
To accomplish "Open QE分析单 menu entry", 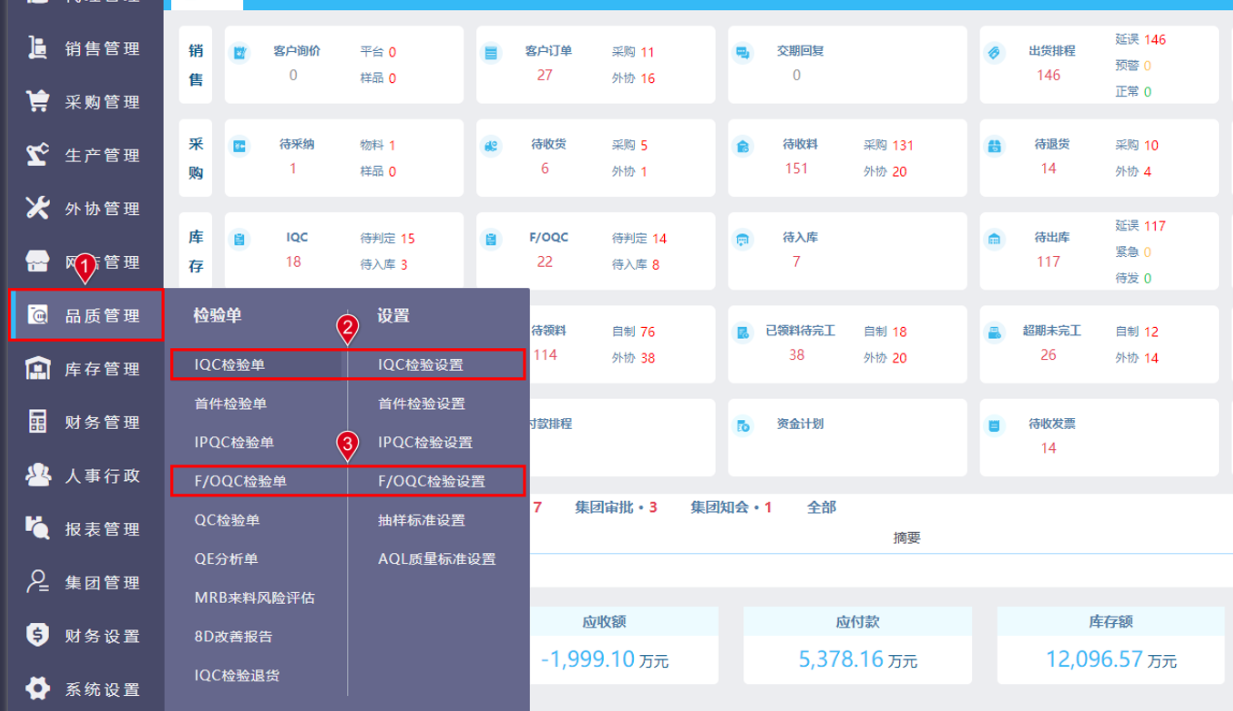I will [x=226, y=559].
